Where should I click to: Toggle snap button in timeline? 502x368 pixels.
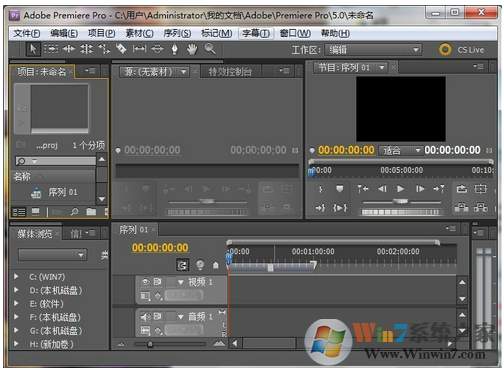click(x=182, y=265)
